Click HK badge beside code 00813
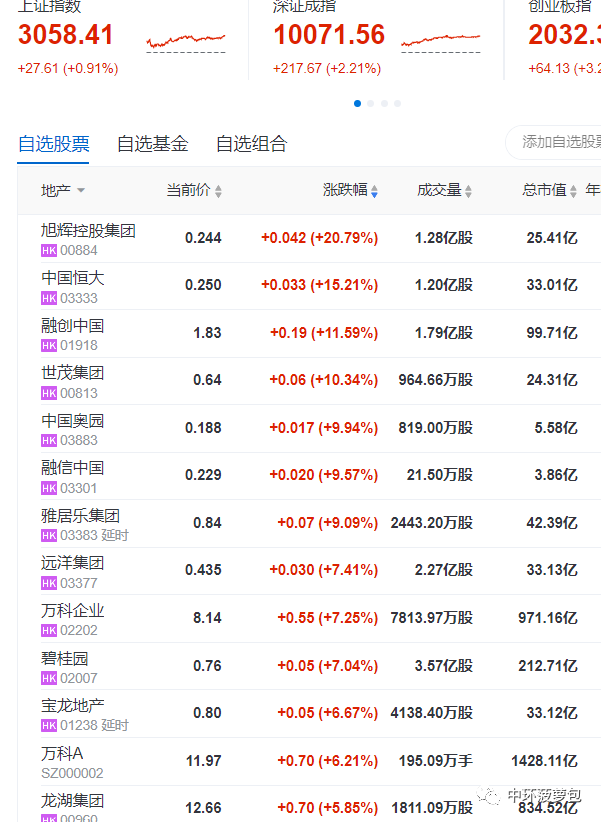This screenshot has width=601, height=822. (x=49, y=393)
